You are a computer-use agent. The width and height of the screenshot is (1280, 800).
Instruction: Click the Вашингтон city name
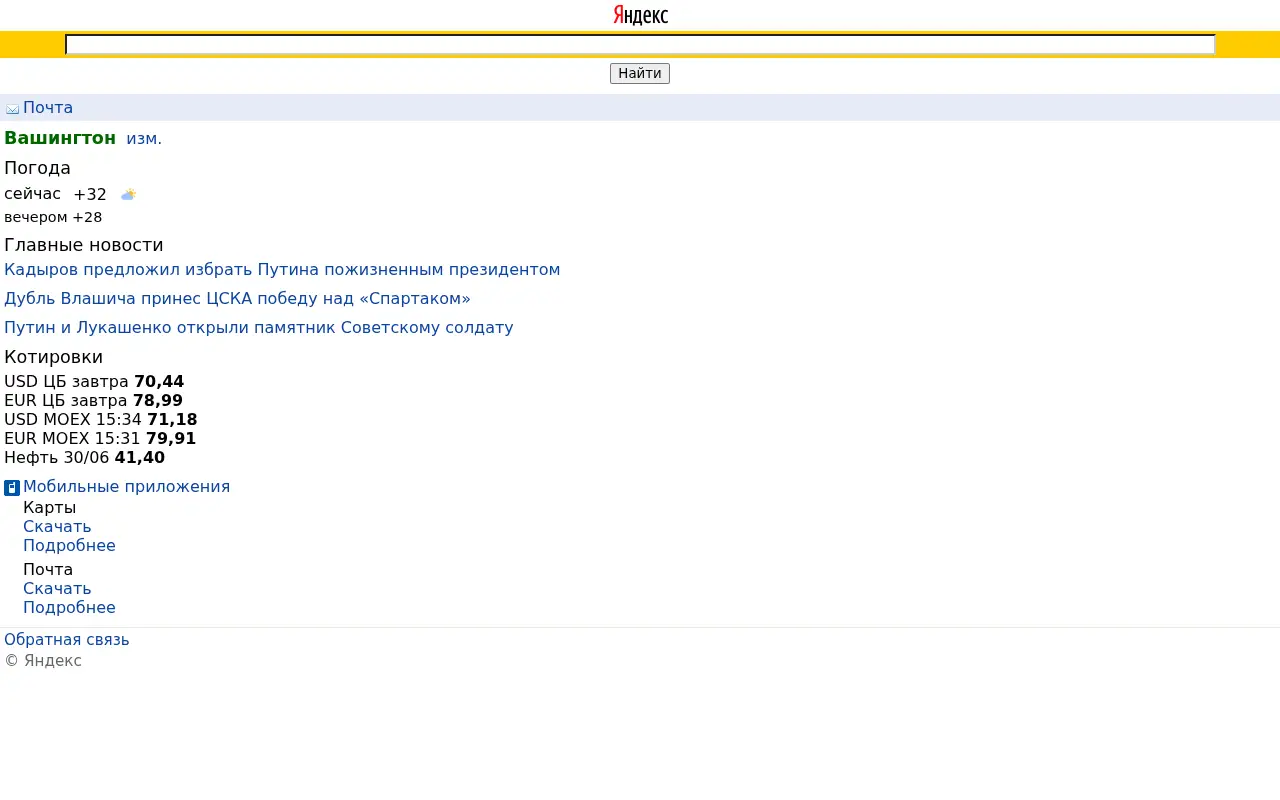point(60,138)
